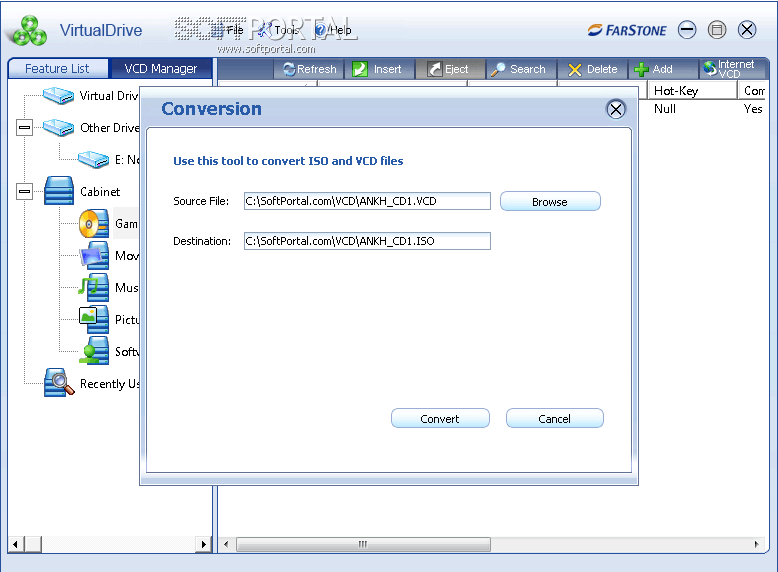
Task: Collapse the Other Drives tree node
Action: point(24,127)
